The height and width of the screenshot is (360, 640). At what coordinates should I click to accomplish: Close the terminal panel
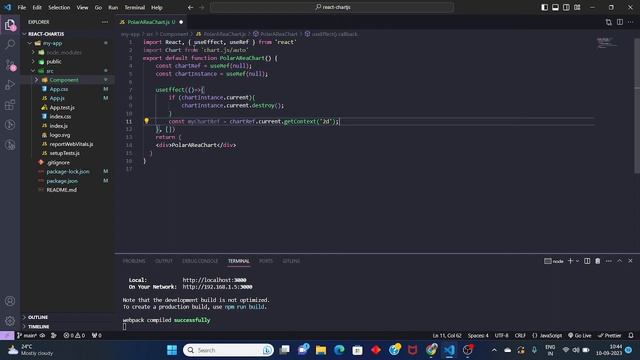pyautogui.click(x=630, y=261)
